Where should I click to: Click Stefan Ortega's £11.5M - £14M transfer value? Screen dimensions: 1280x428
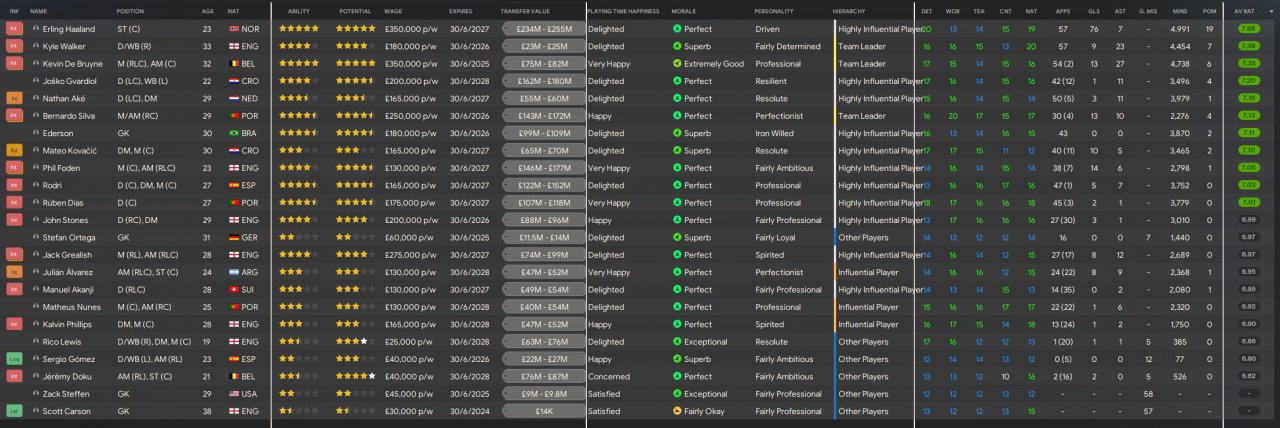[x=544, y=237]
